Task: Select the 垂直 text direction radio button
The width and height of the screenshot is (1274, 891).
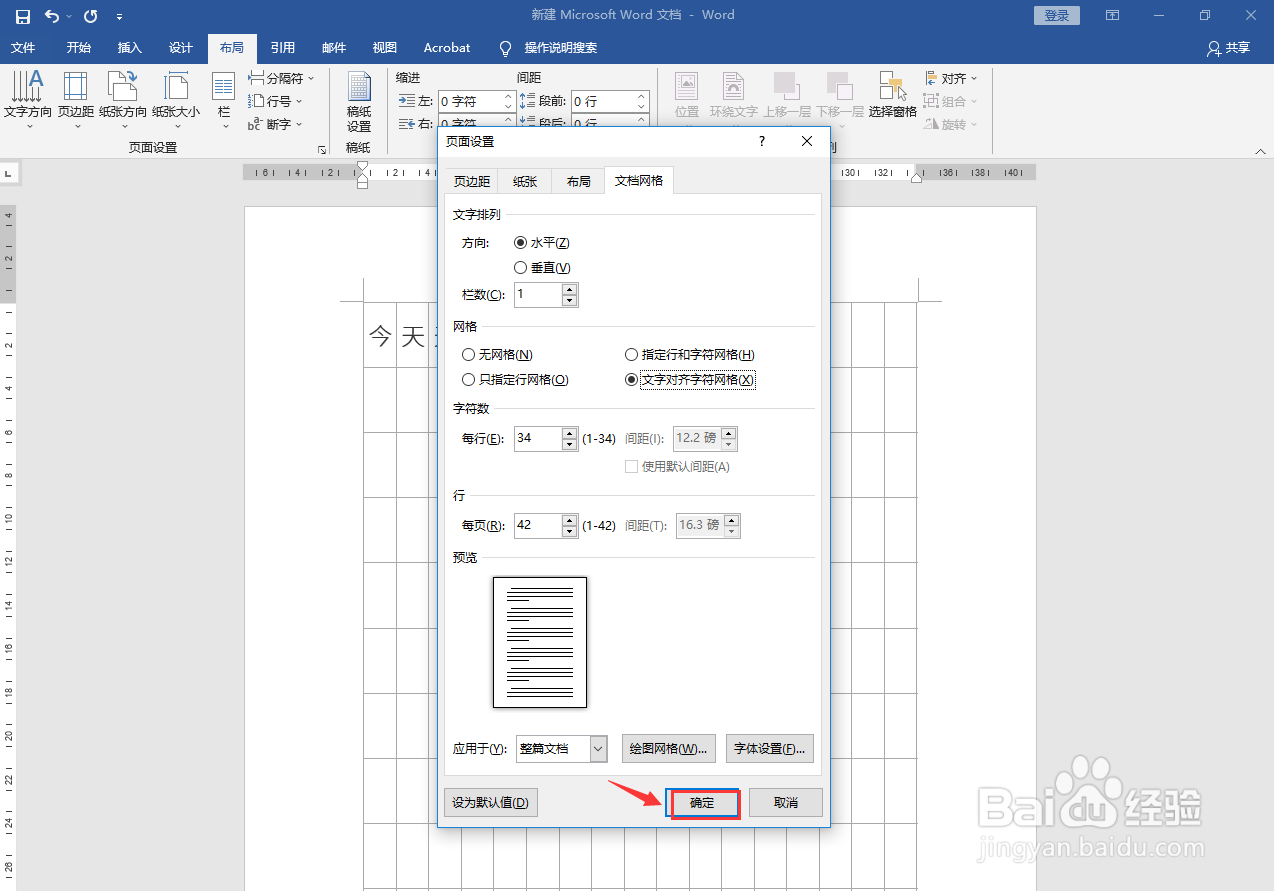Action: (520, 267)
